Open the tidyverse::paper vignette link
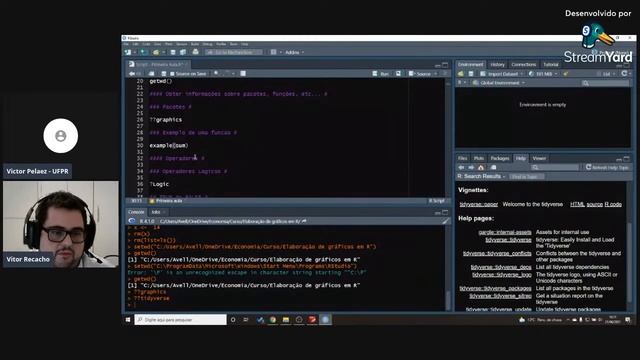Image resolution: width=640 pixels, height=360 pixels. tap(479, 204)
